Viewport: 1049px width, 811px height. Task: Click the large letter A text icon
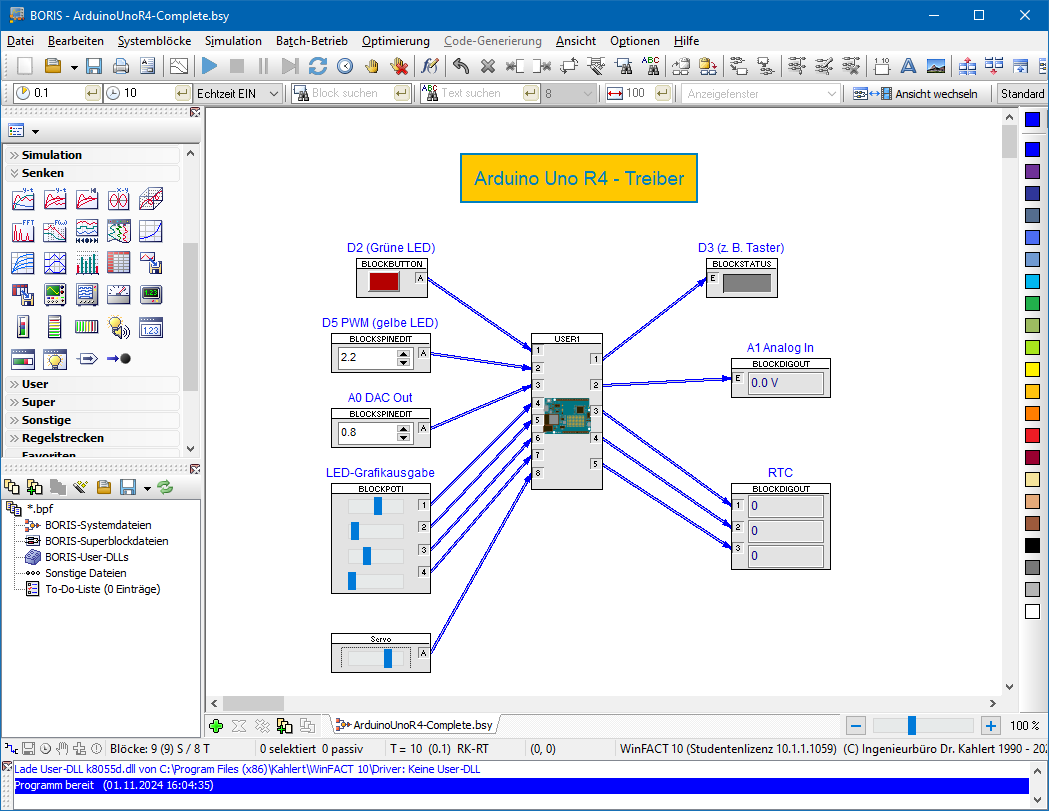pyautogui.click(x=908, y=66)
